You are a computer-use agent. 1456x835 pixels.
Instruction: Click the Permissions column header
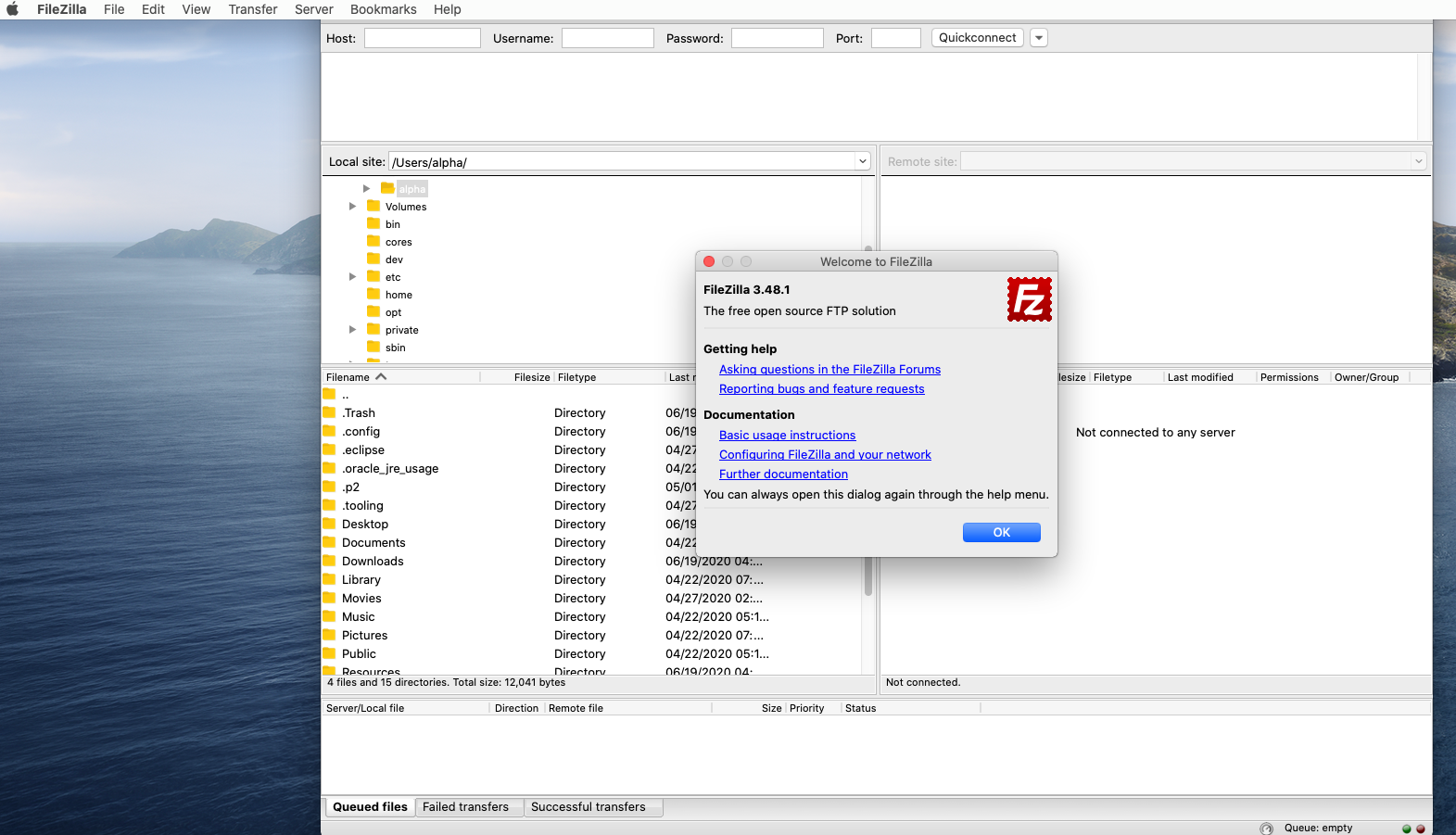(1293, 377)
